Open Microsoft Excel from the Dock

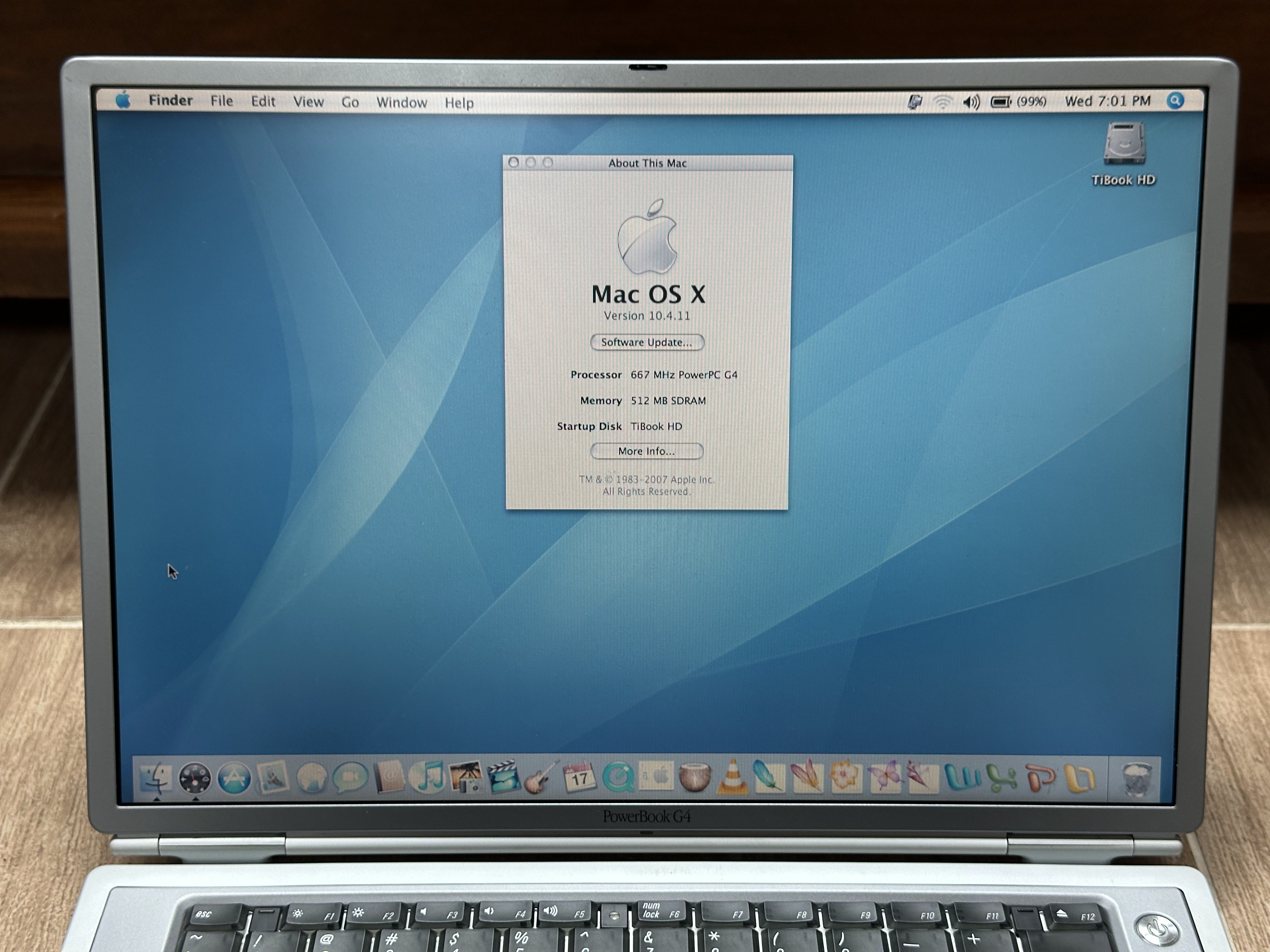(x=1003, y=778)
